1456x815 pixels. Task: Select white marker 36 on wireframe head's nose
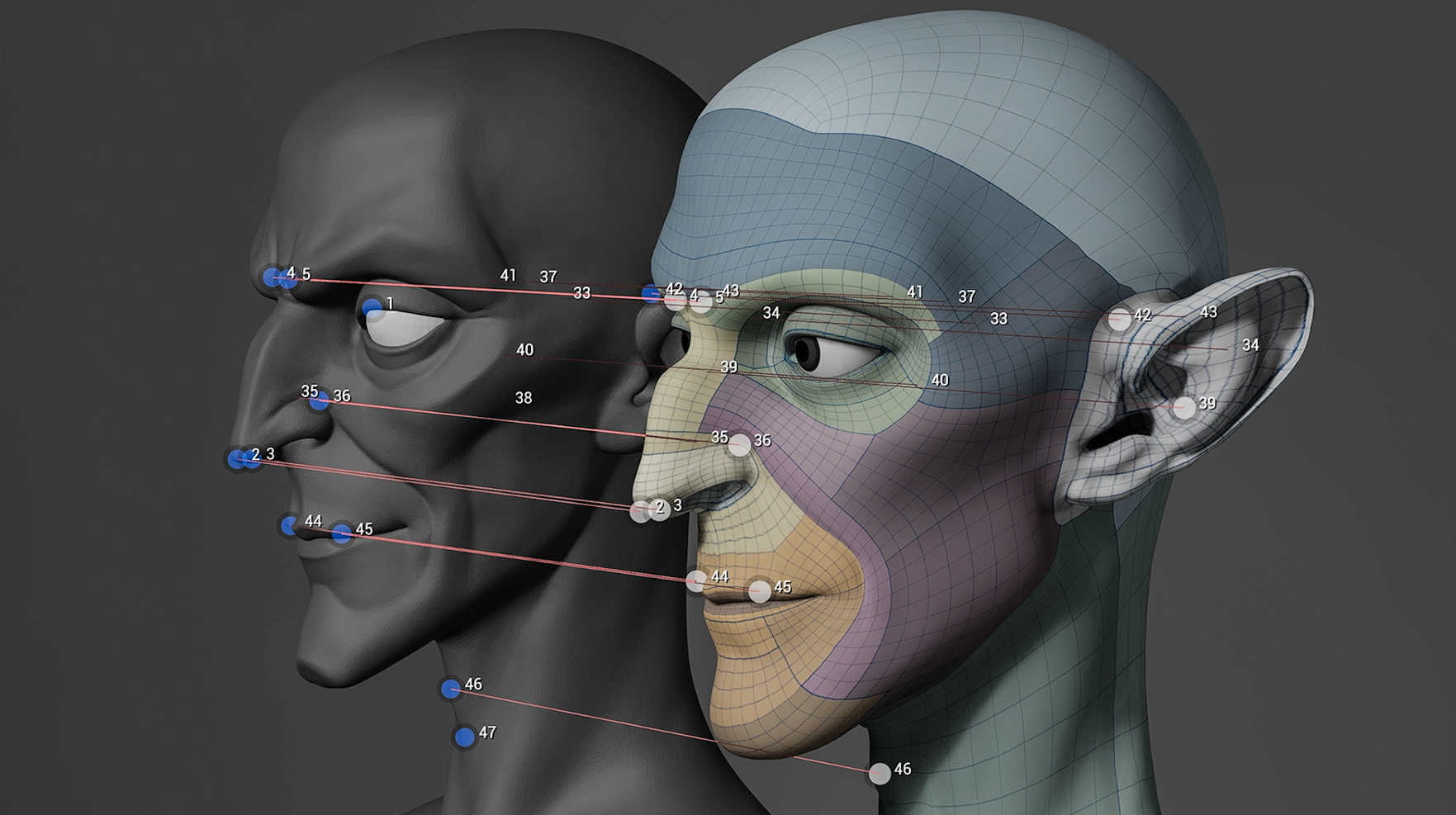click(739, 445)
